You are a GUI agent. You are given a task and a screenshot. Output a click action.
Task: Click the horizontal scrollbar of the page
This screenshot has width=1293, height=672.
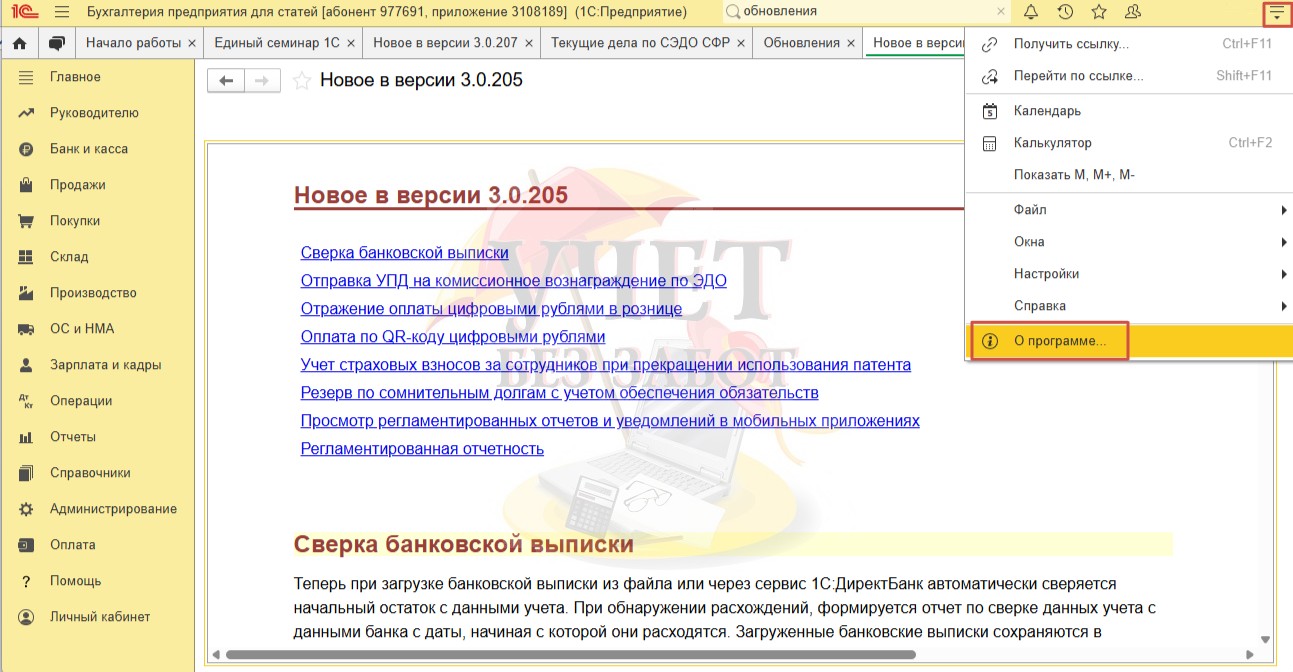point(570,655)
